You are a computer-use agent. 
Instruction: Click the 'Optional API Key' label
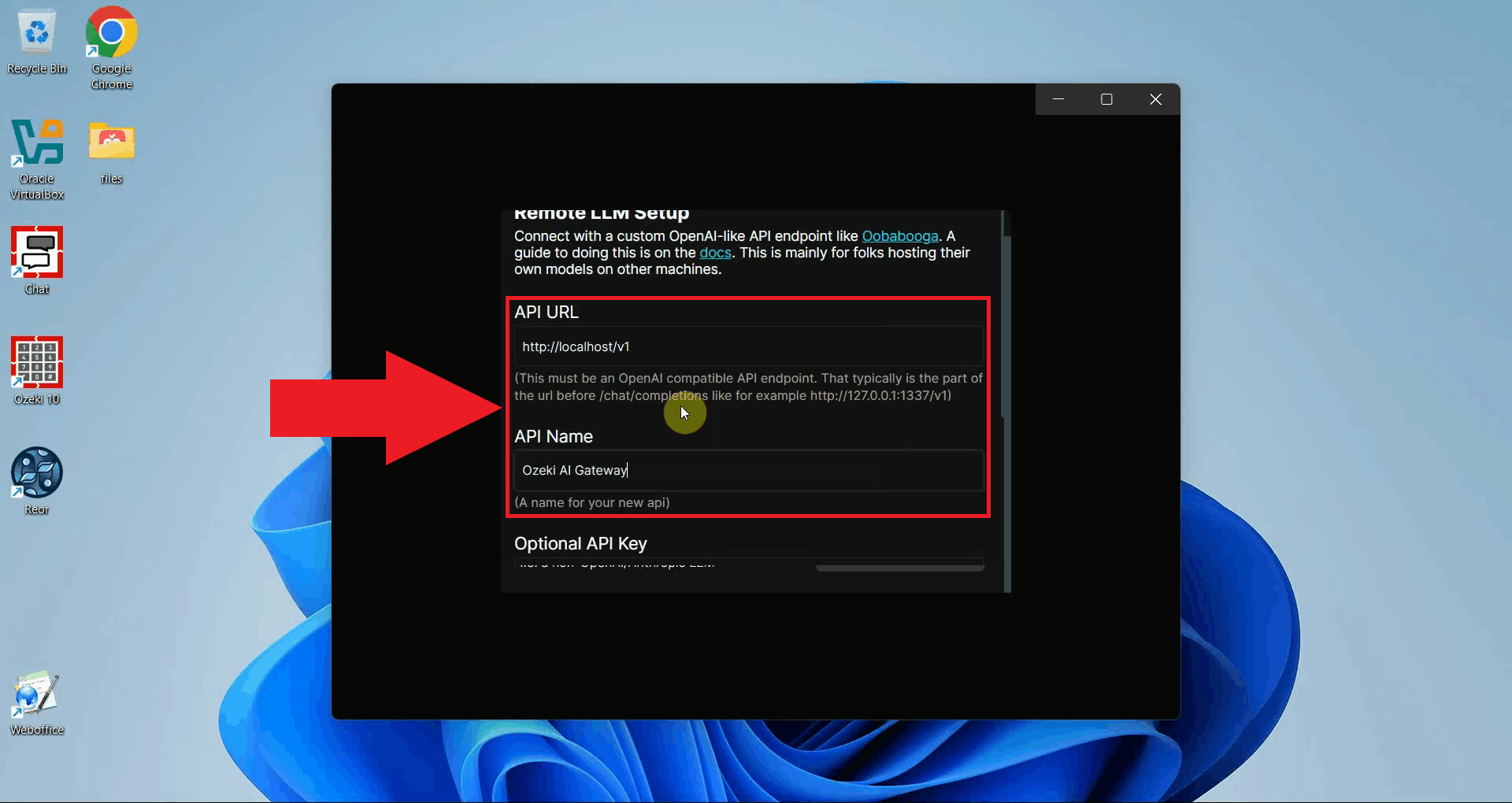[580, 543]
